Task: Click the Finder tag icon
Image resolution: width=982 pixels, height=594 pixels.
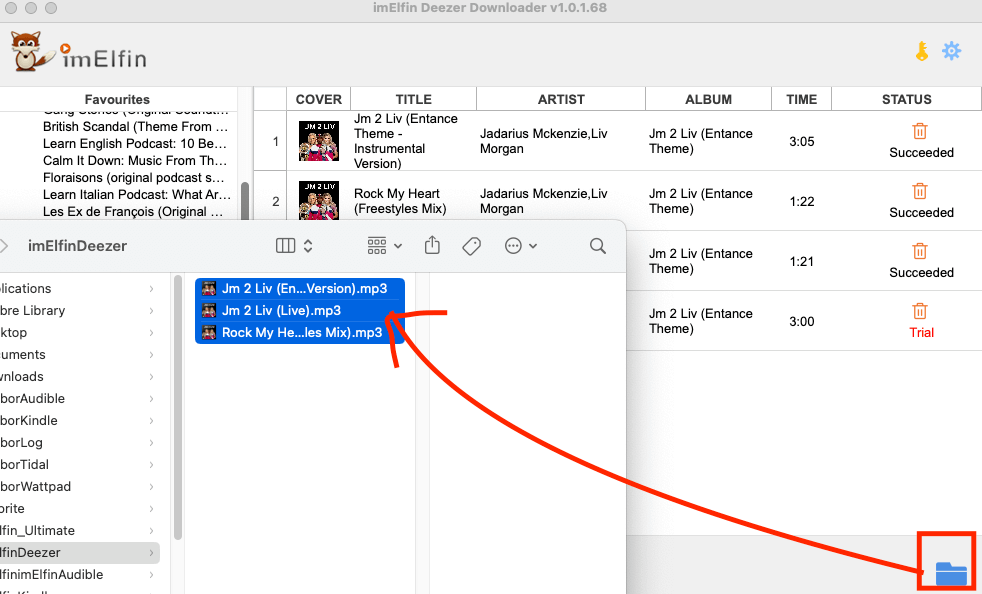Action: pos(472,246)
